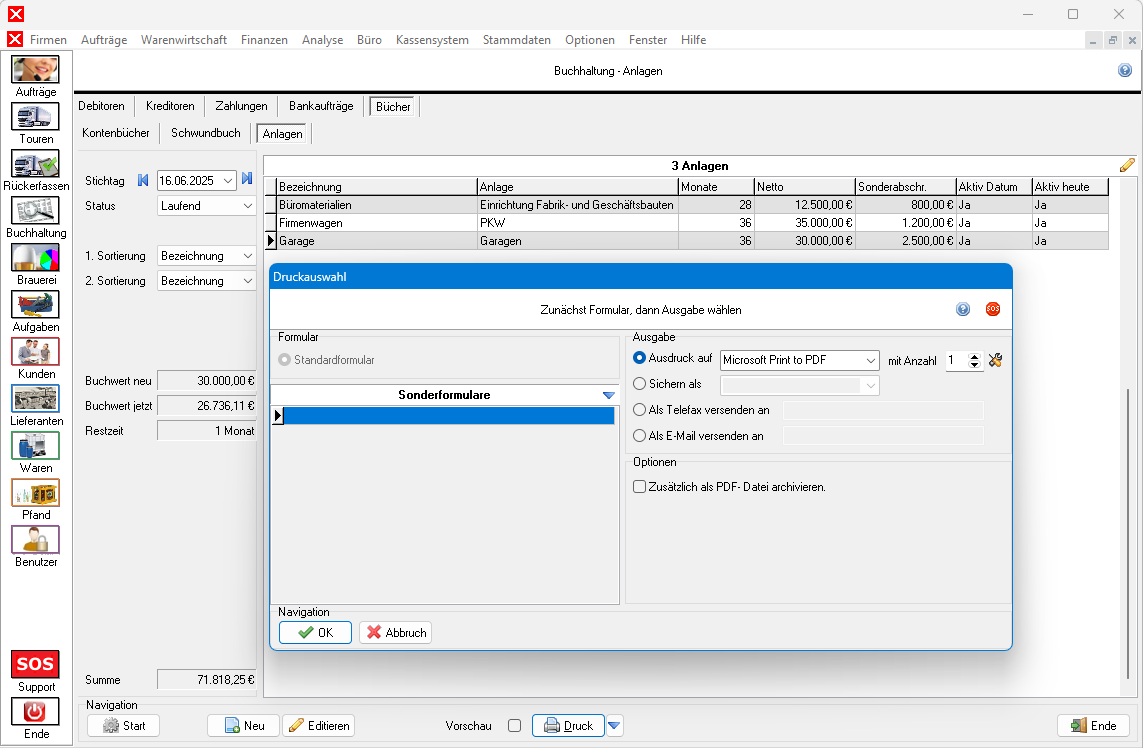Click the Abbruch button
The width and height of the screenshot is (1143, 748).
[395, 632]
